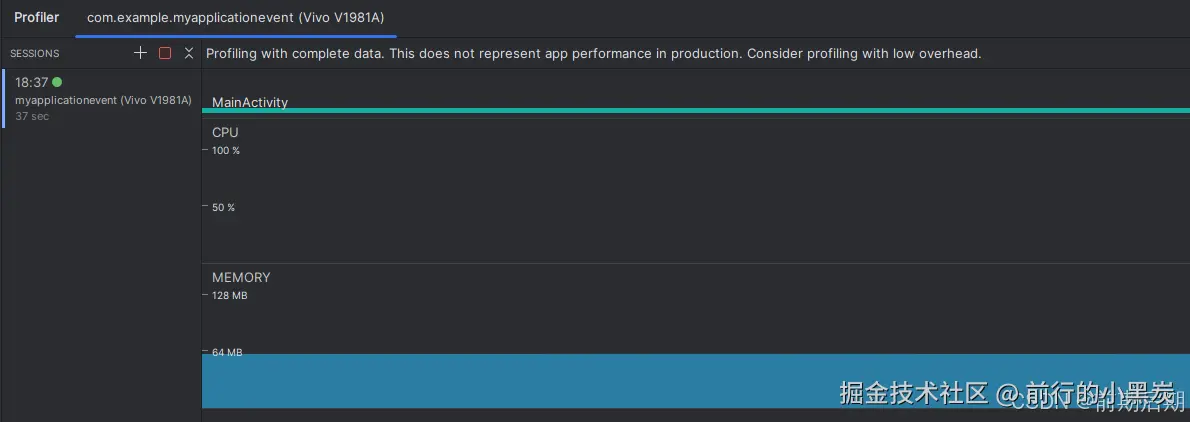Open the CPU timeline by its label
The image size is (1190, 422).
pyautogui.click(x=225, y=132)
